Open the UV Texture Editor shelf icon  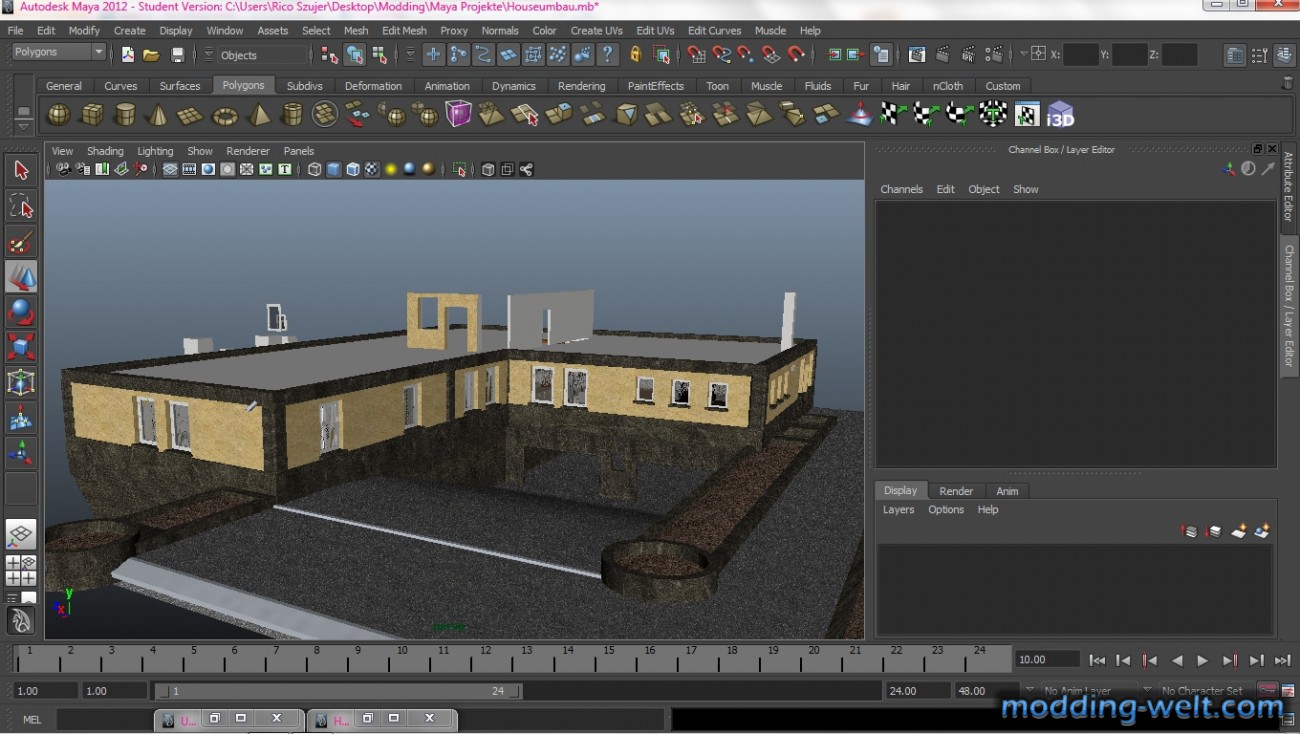point(1027,115)
